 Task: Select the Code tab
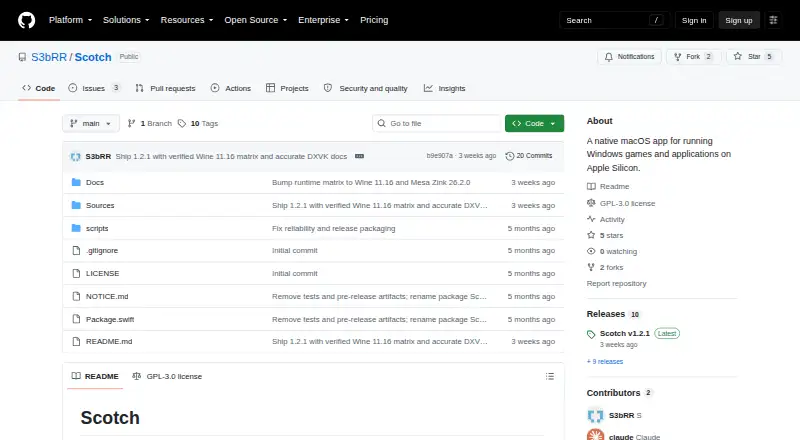(39, 88)
